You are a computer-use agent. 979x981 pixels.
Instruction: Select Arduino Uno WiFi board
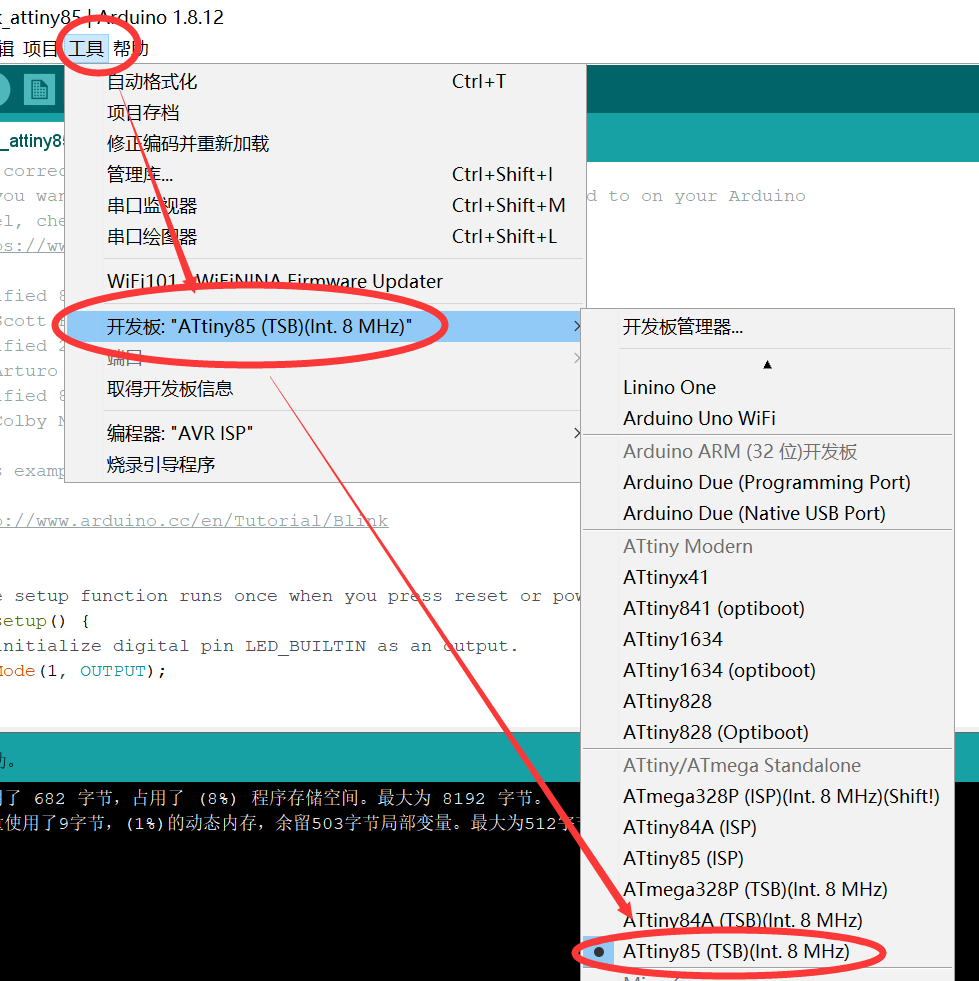(768, 418)
